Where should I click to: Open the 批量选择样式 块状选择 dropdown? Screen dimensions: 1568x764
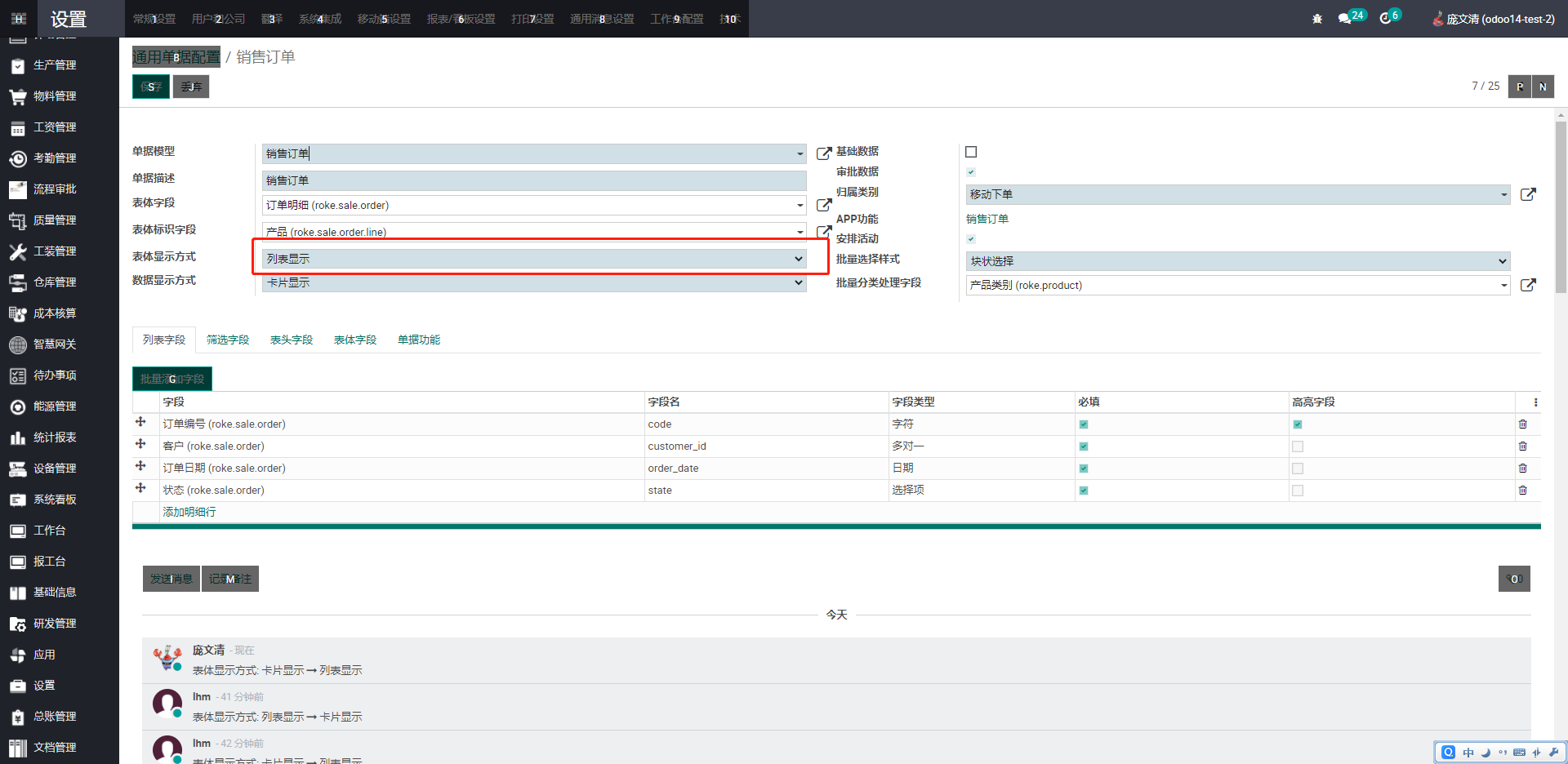(1237, 261)
